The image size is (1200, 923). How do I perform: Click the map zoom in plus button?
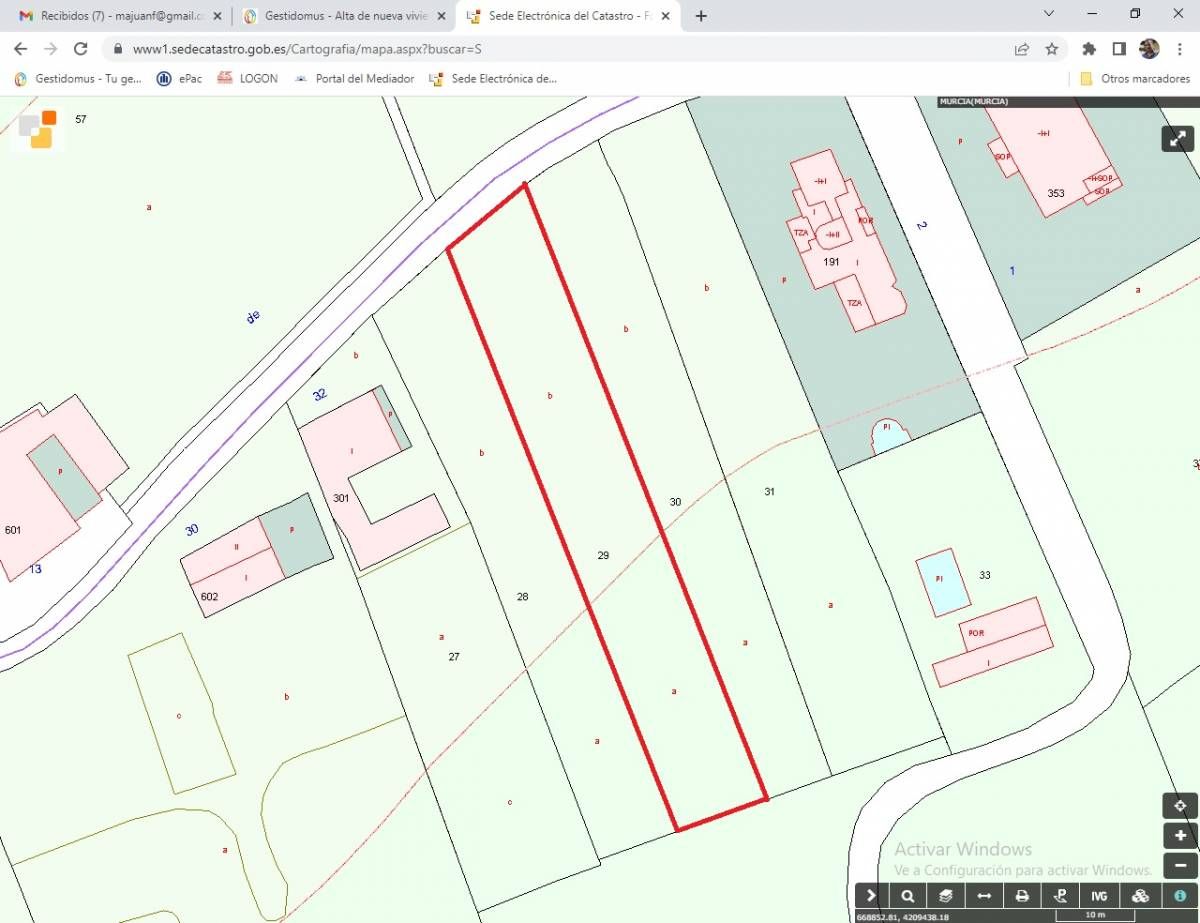click(x=1178, y=835)
